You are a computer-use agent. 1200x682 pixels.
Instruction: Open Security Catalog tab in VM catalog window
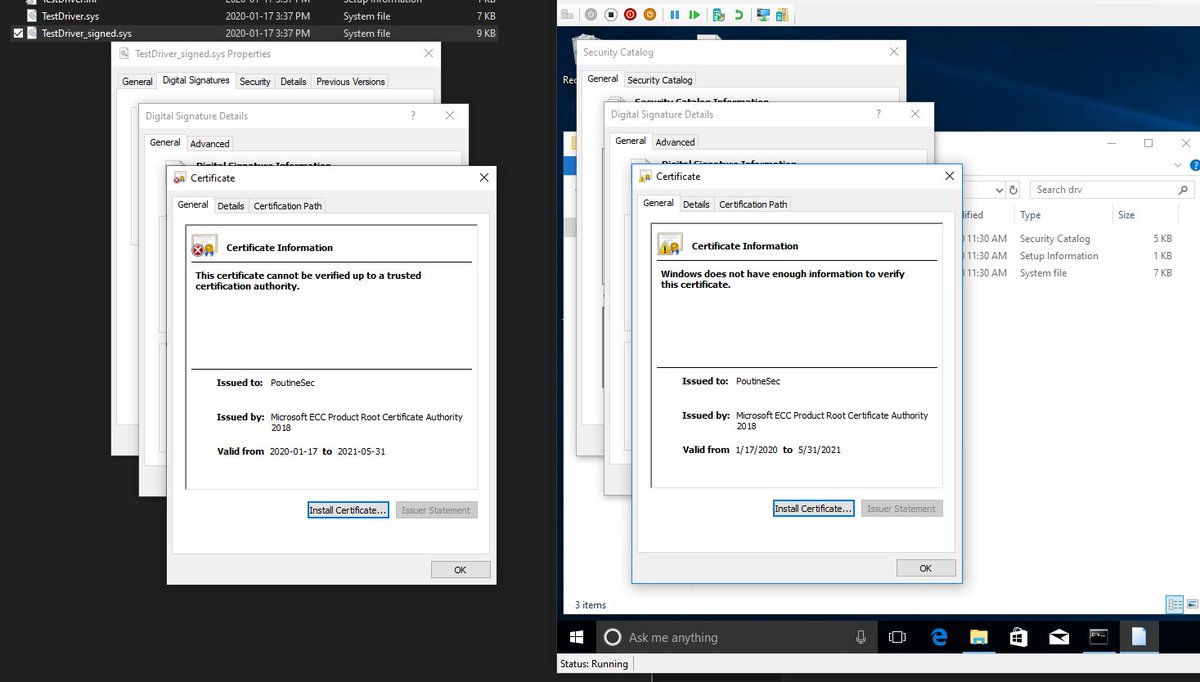[x=660, y=80]
